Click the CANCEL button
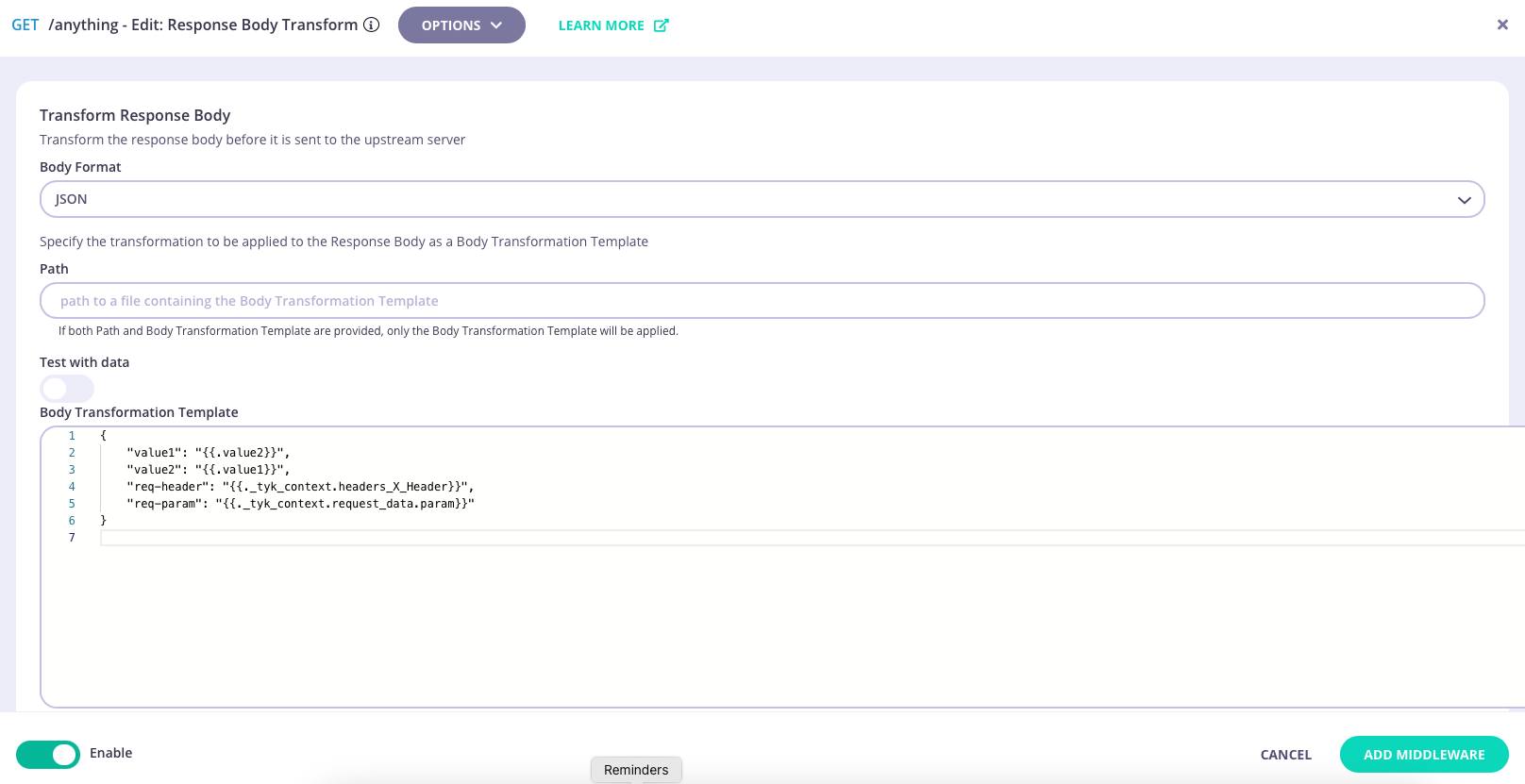The height and width of the screenshot is (784, 1525). pos(1285,755)
